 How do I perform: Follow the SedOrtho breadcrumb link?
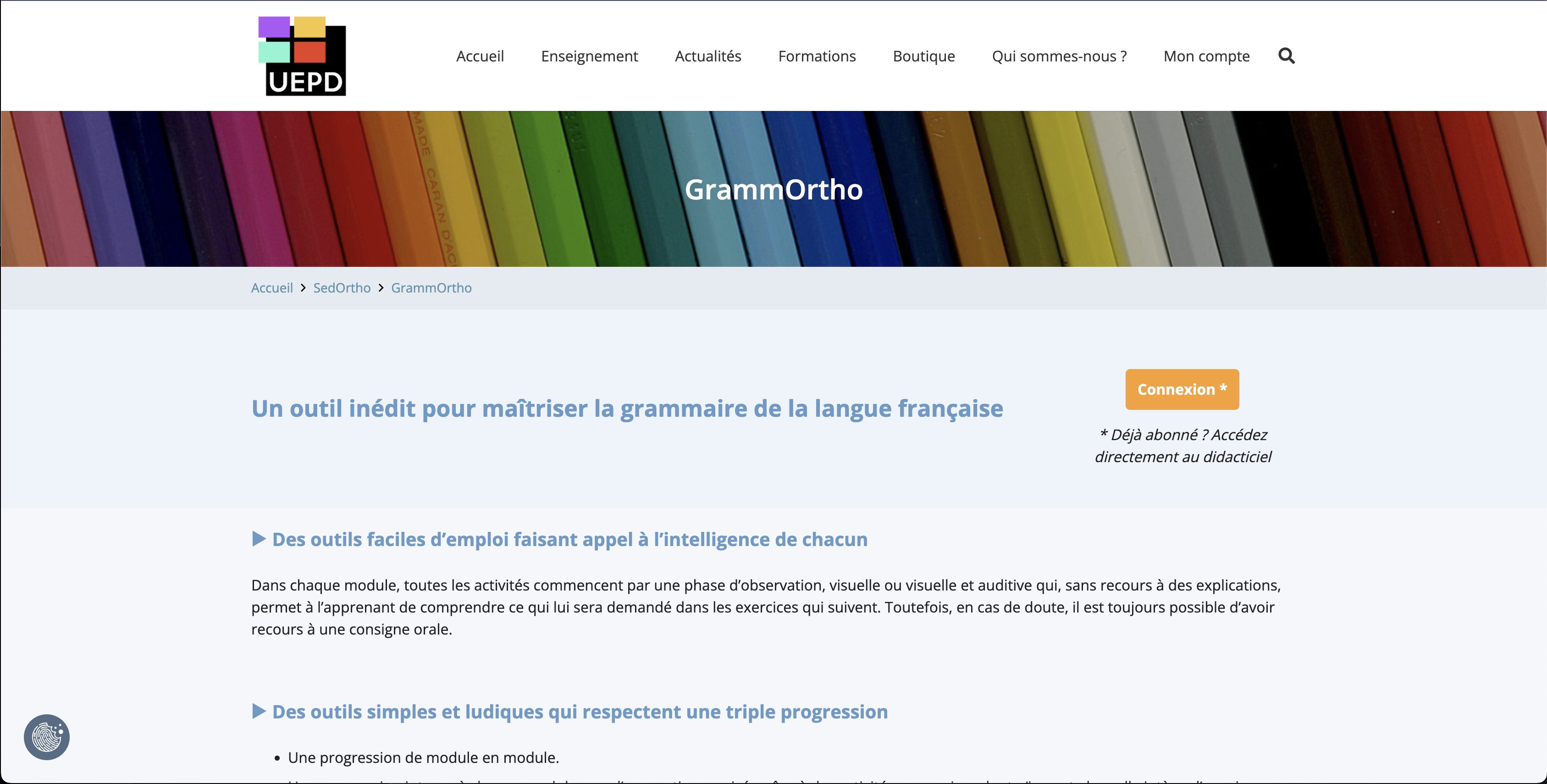pyautogui.click(x=342, y=287)
